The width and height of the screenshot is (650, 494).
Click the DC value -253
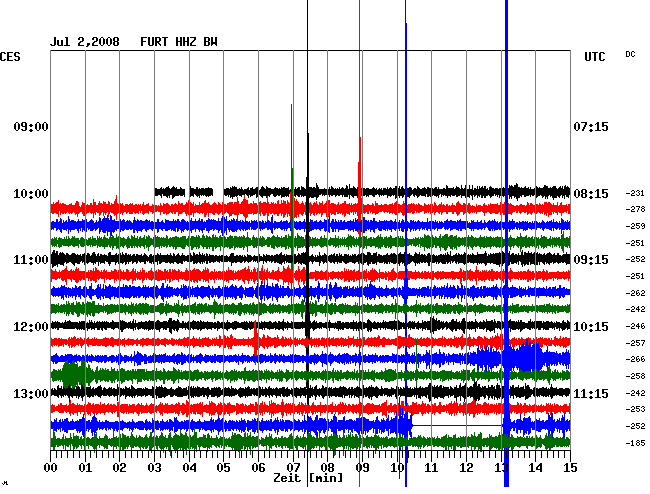tap(635, 409)
